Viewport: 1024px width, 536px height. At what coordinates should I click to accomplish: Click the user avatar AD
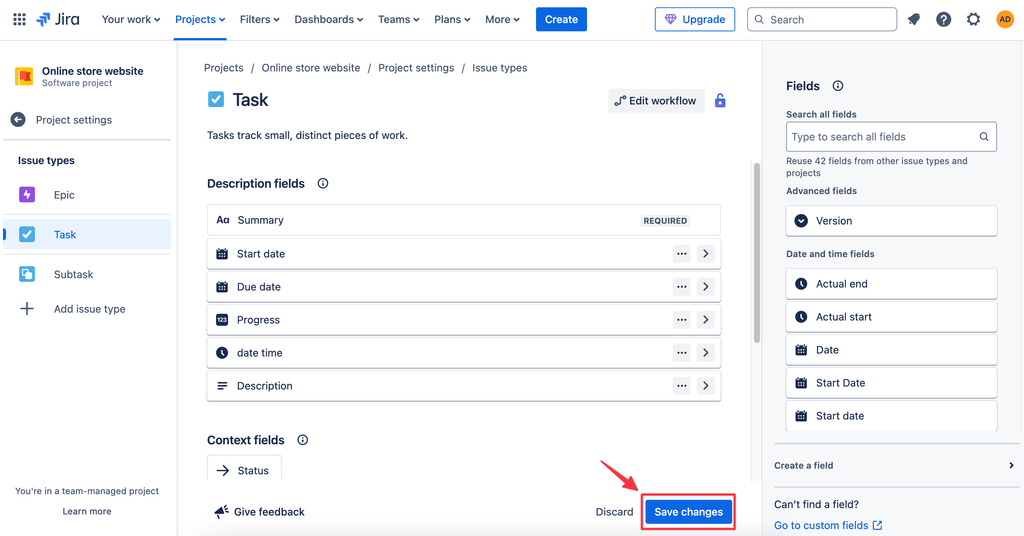1004,19
